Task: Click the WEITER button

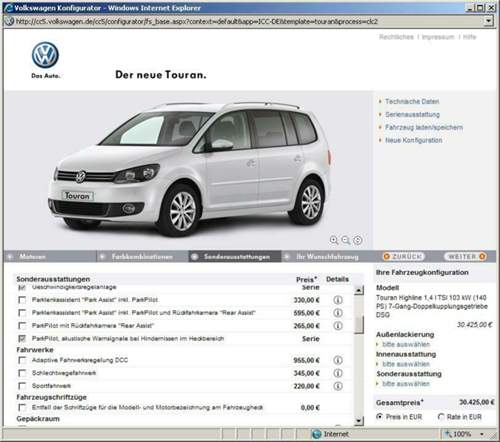Action: (x=466, y=256)
